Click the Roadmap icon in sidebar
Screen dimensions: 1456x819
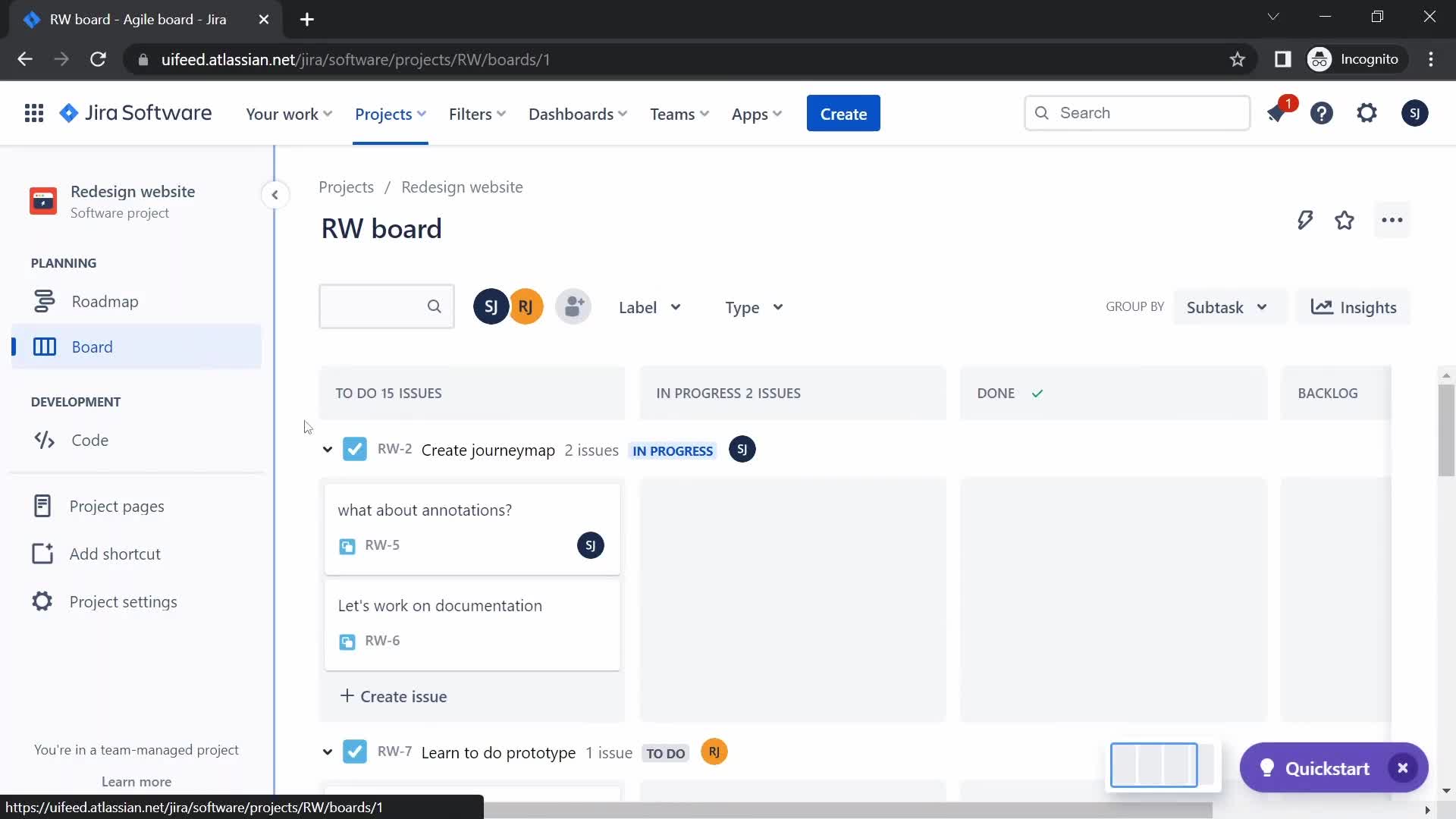click(x=44, y=300)
